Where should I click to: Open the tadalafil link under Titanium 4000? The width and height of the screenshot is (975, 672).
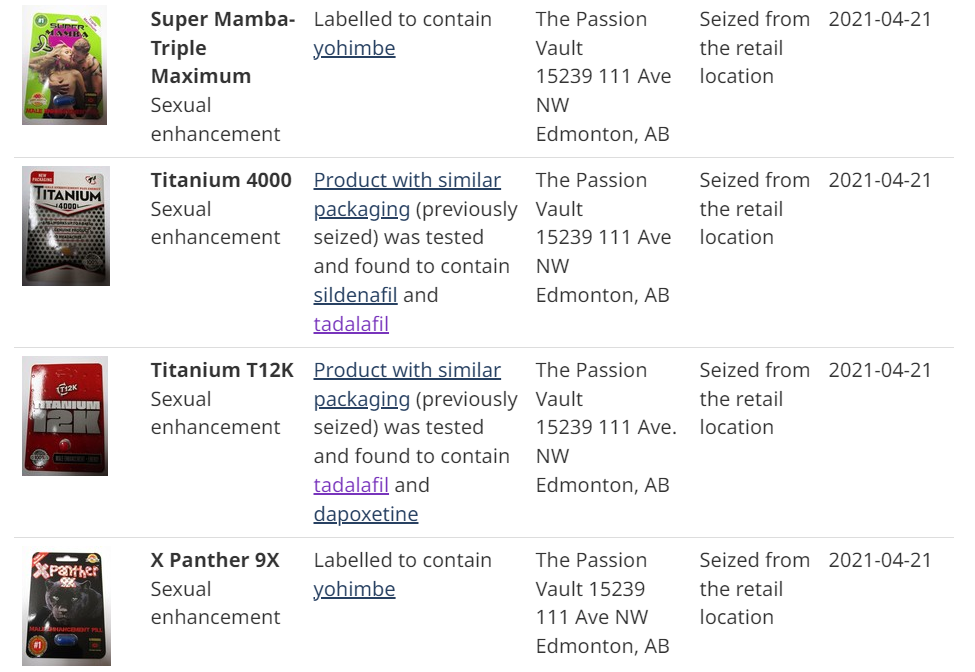pos(351,324)
